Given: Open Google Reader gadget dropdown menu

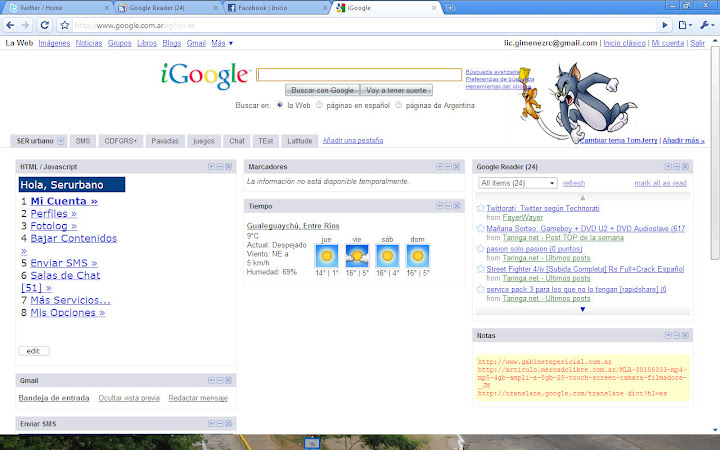Looking at the screenshot, I should pyautogui.click(x=668, y=167).
